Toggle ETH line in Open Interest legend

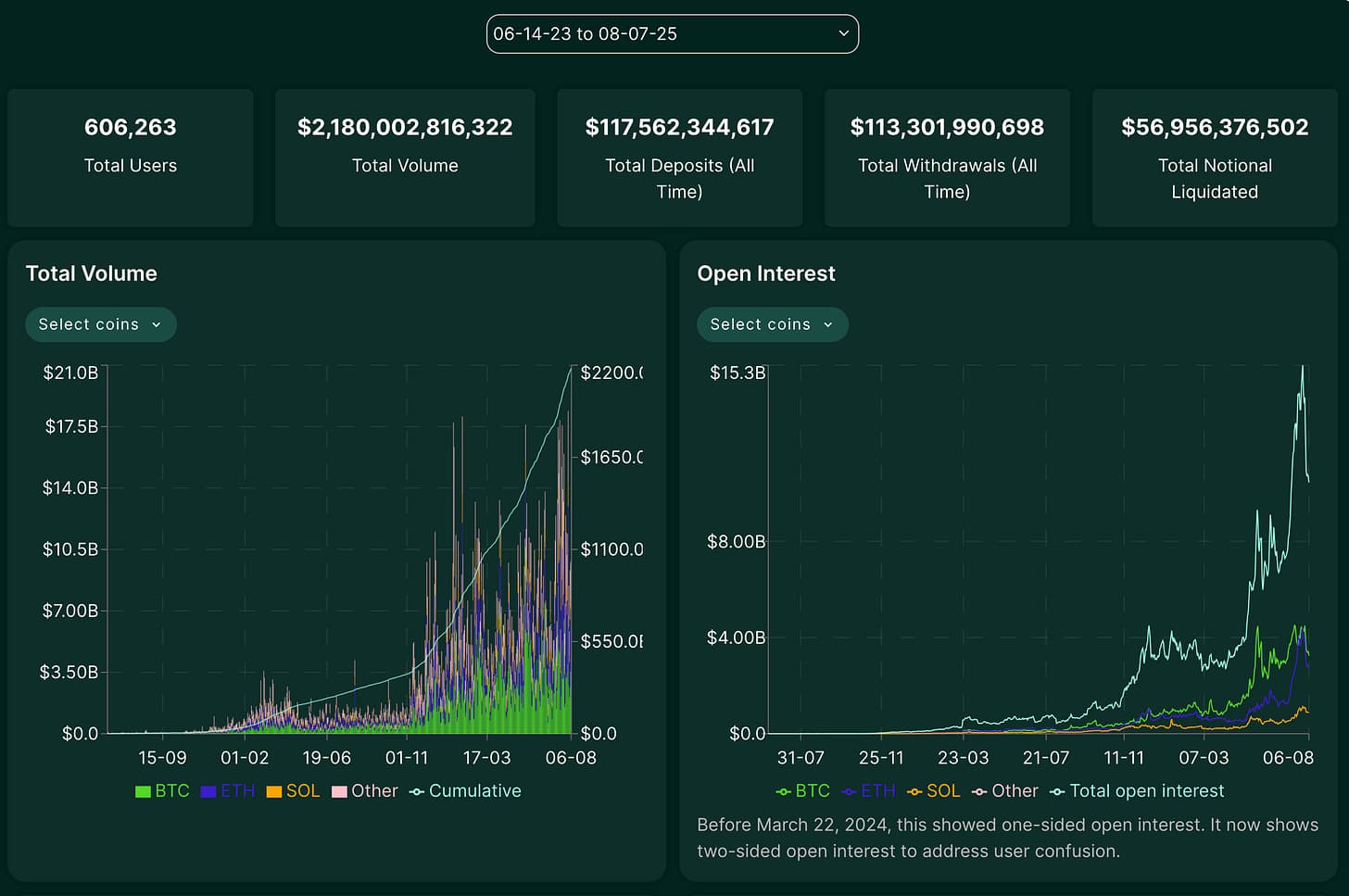coord(868,791)
